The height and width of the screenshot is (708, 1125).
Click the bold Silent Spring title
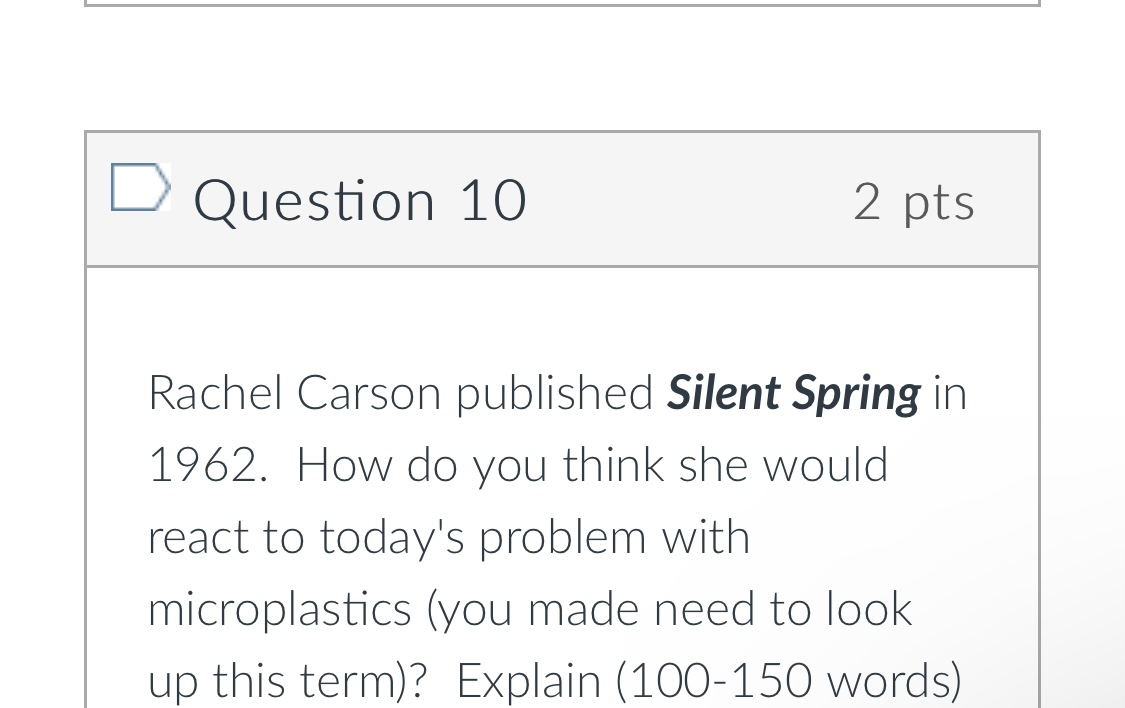click(x=793, y=392)
